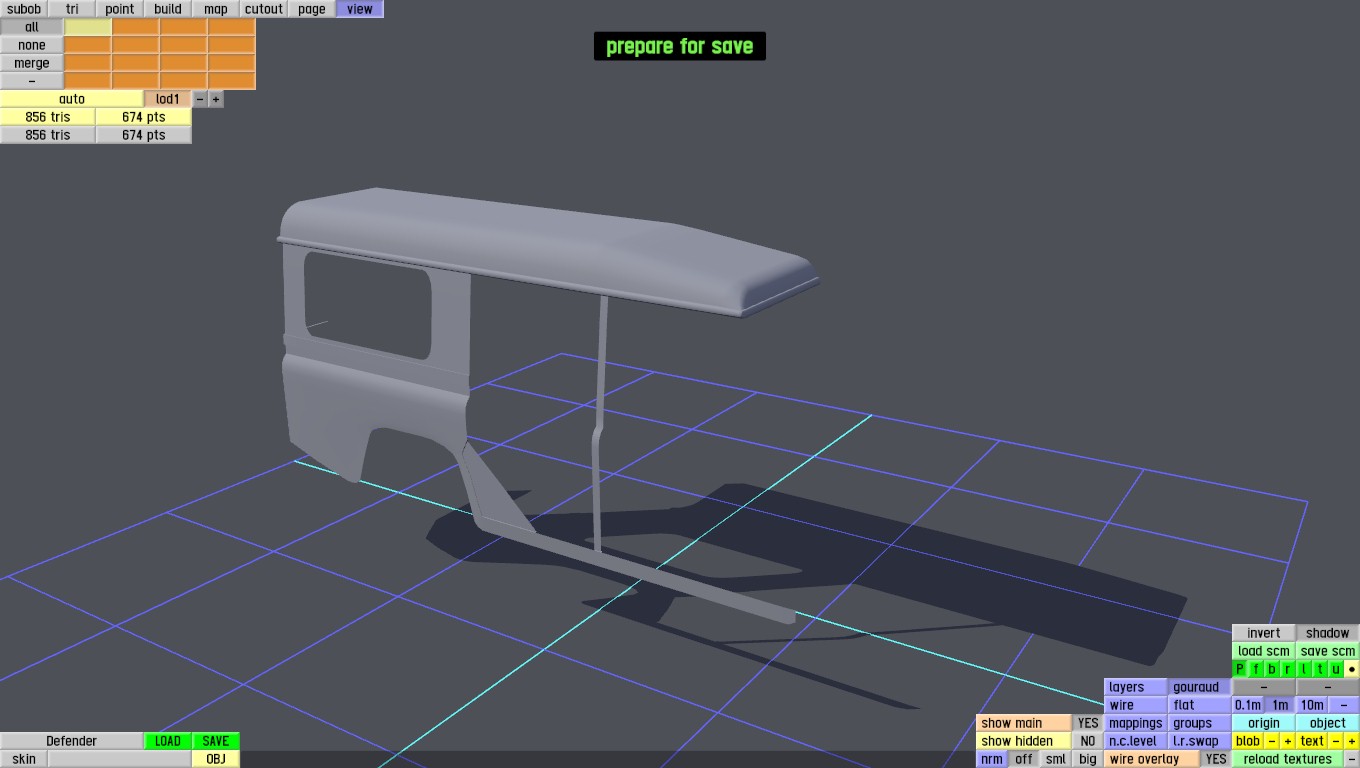This screenshot has height=768, width=1360.
Task: Click the OBJ format button
Action: pos(216,759)
